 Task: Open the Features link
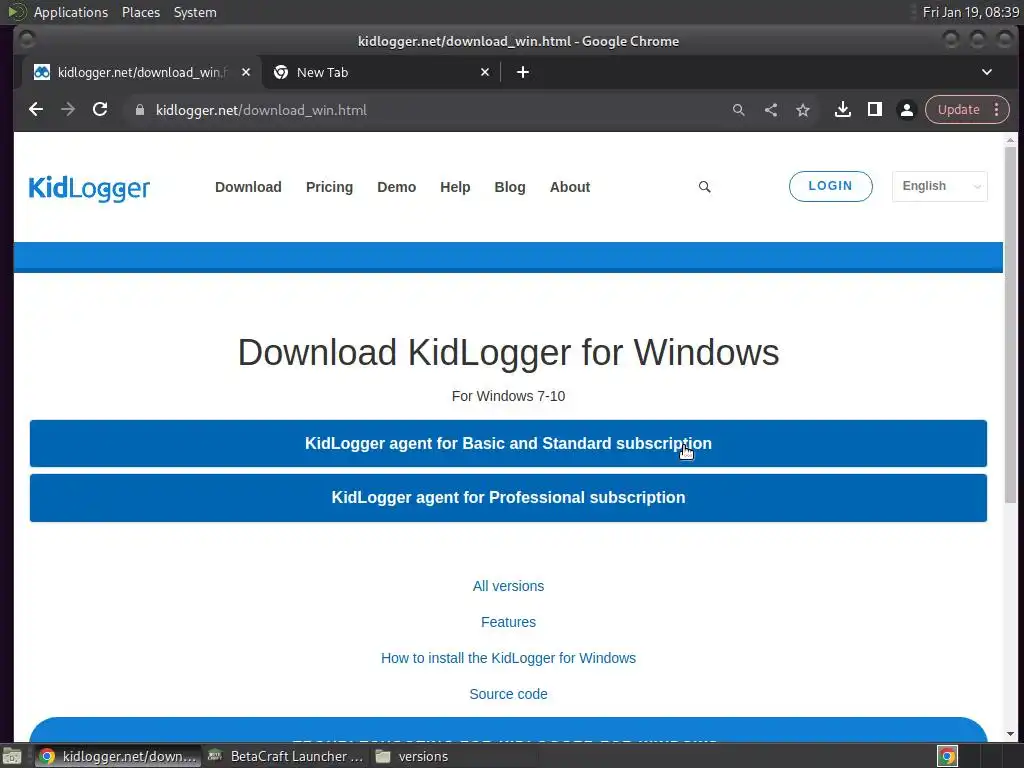(x=508, y=622)
